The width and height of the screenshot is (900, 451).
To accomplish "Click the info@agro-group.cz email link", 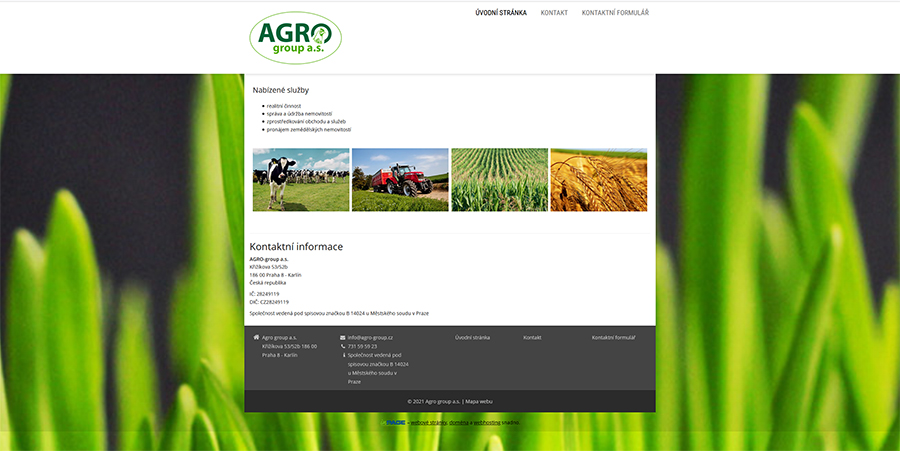I will coord(370,337).
